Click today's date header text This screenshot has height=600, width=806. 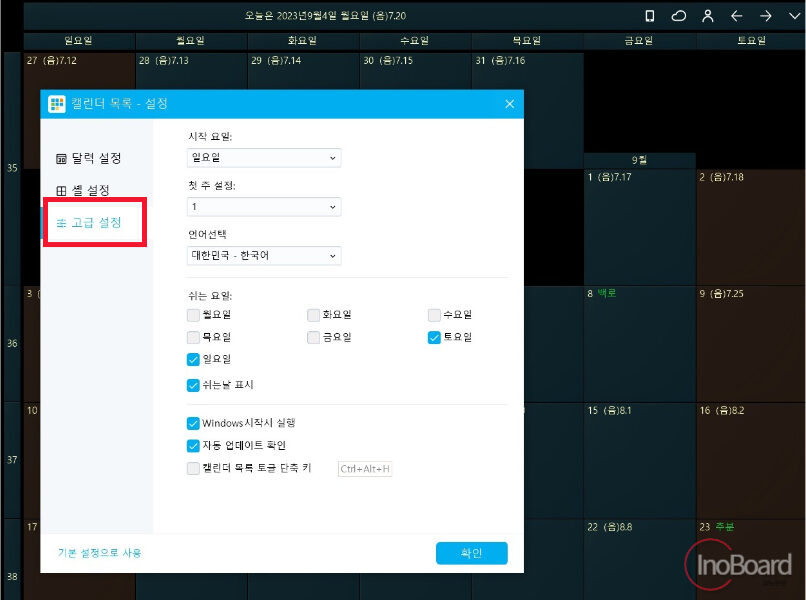325,16
